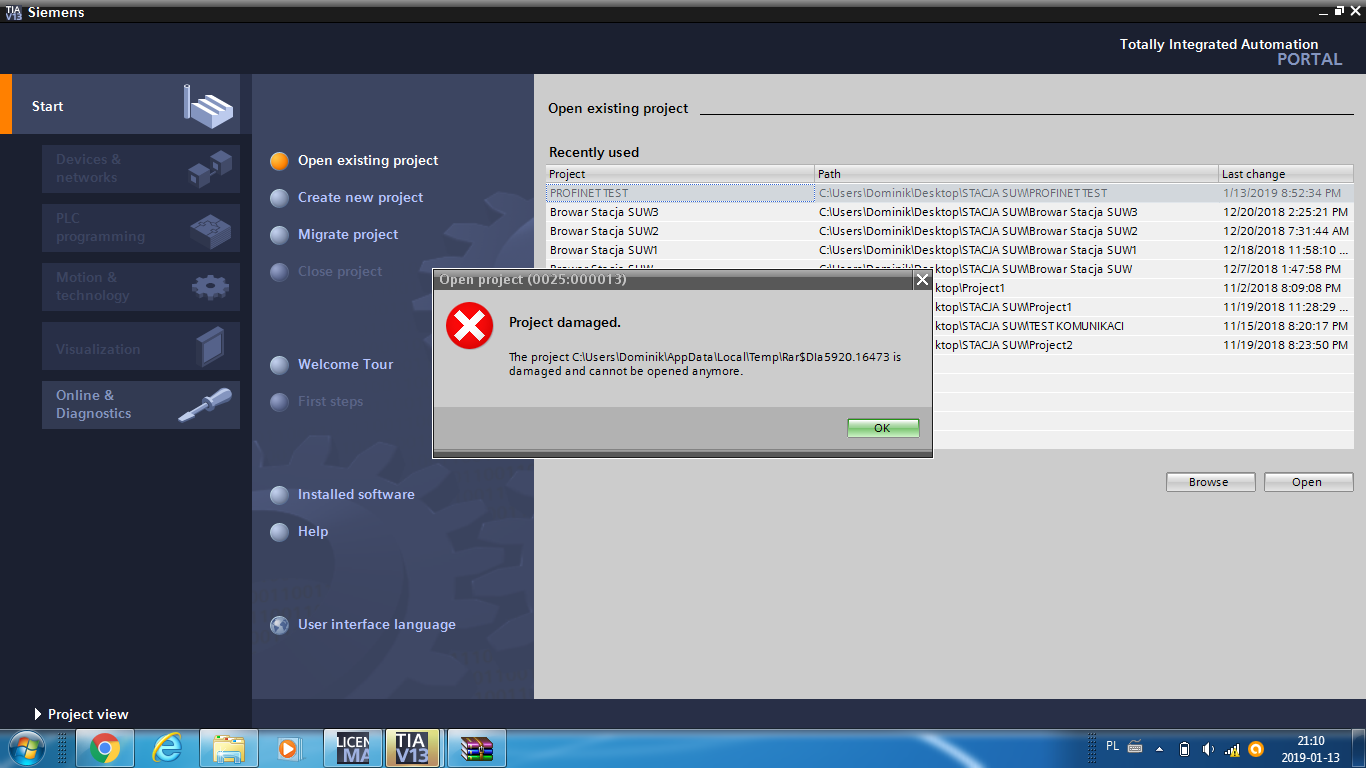Open network status icon in tray
Viewport: 1366px width, 768px height.
[x=1232, y=748]
